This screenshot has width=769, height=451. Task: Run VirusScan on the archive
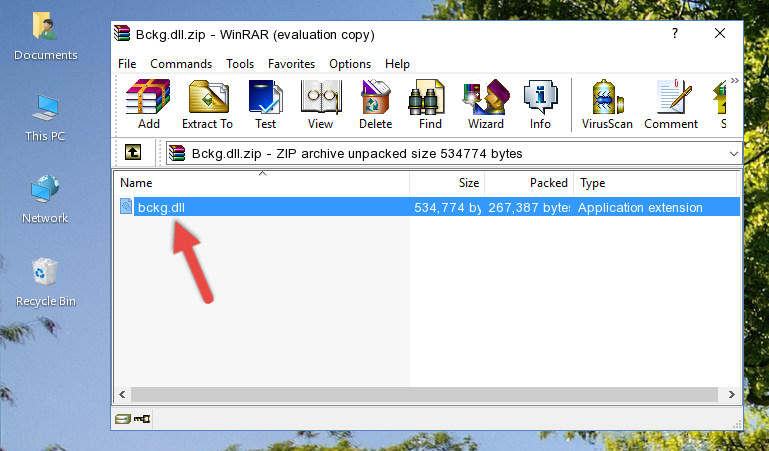[x=607, y=104]
